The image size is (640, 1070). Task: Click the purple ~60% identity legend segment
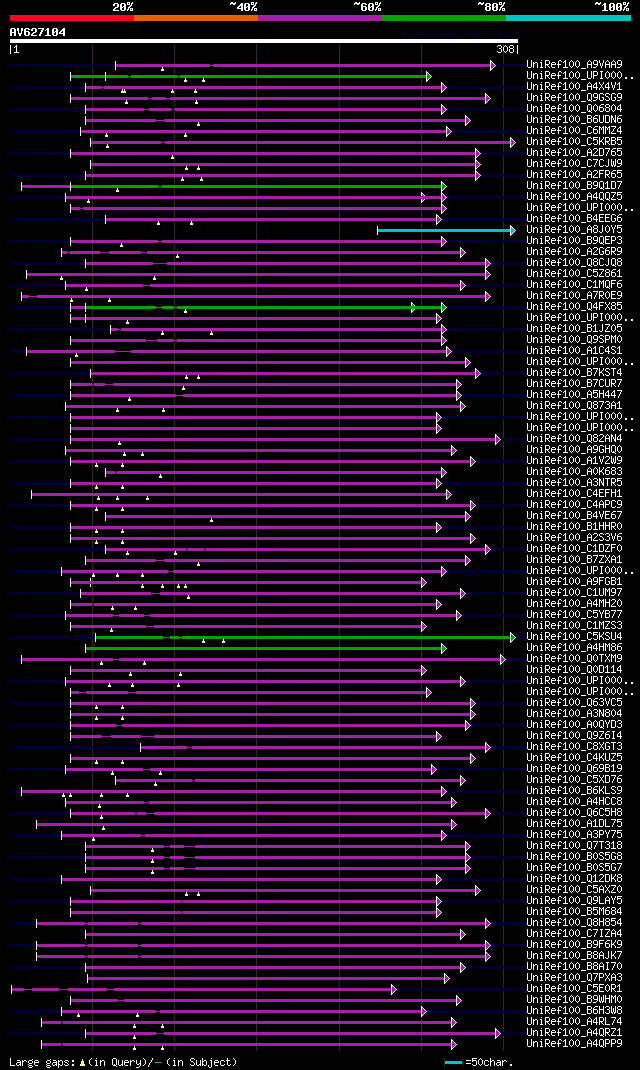[x=320, y=18]
